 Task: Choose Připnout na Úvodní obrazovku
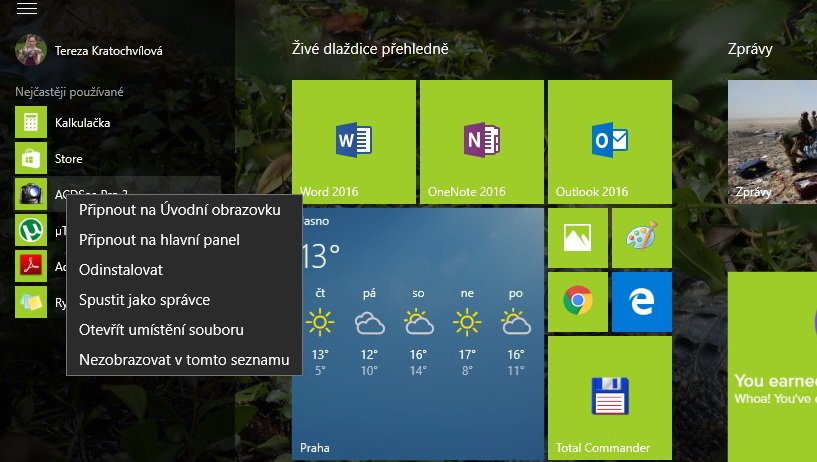(x=184, y=210)
